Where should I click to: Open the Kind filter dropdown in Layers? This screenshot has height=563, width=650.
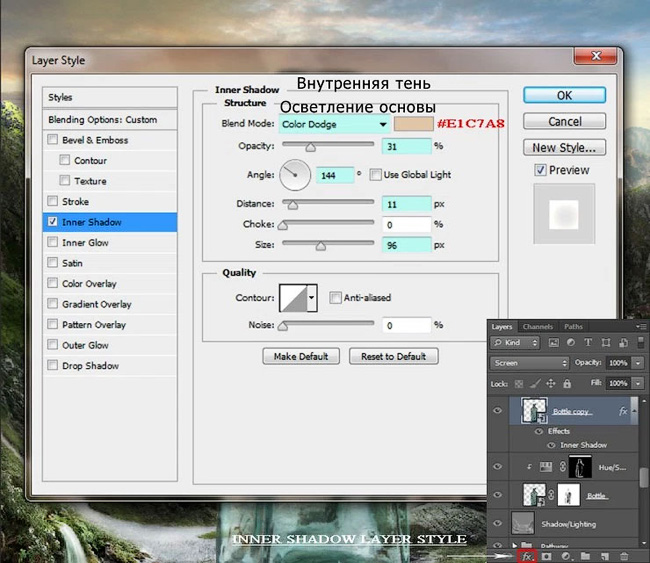click(x=515, y=342)
